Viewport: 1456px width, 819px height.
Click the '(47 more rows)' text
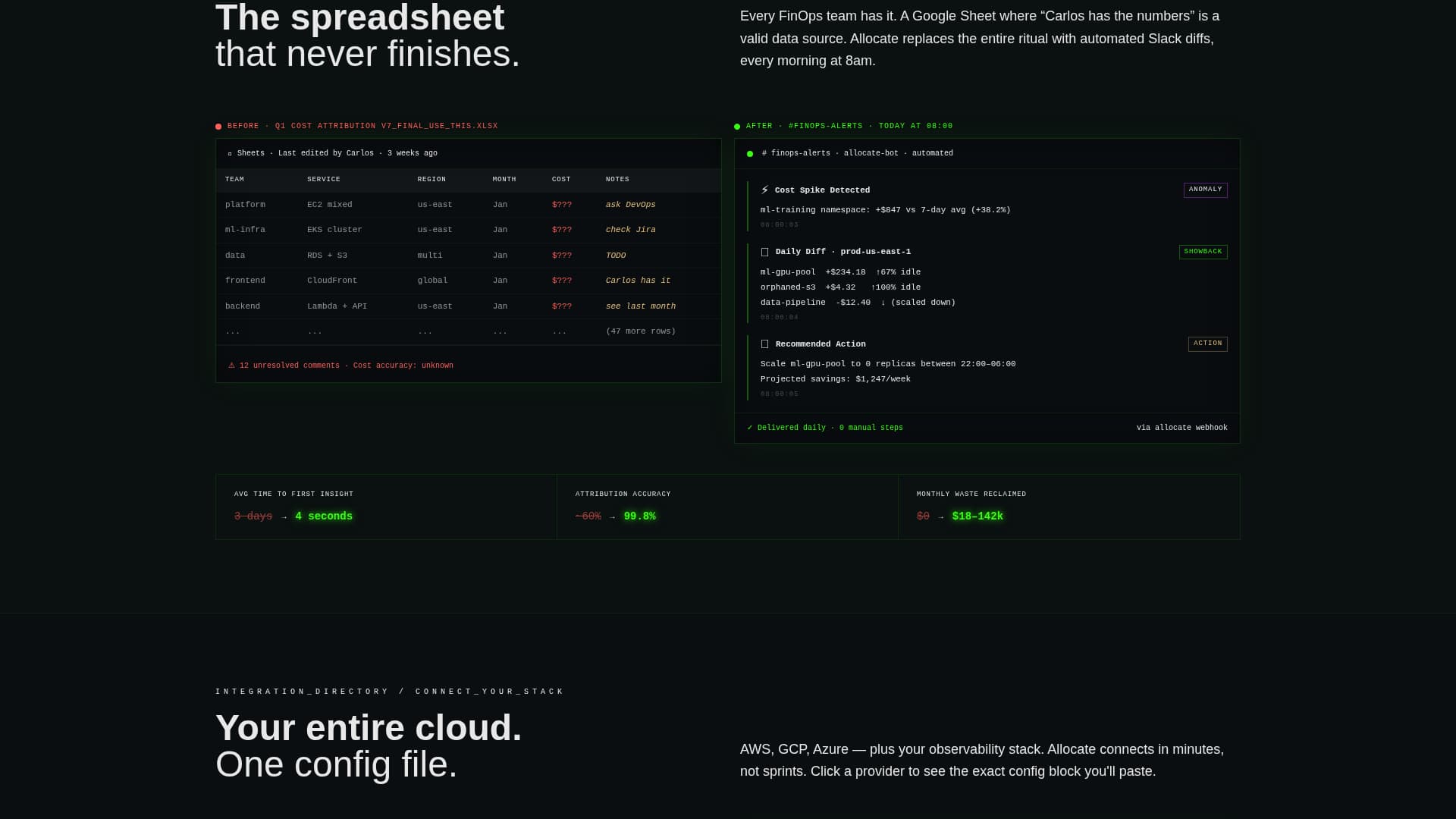pos(641,331)
